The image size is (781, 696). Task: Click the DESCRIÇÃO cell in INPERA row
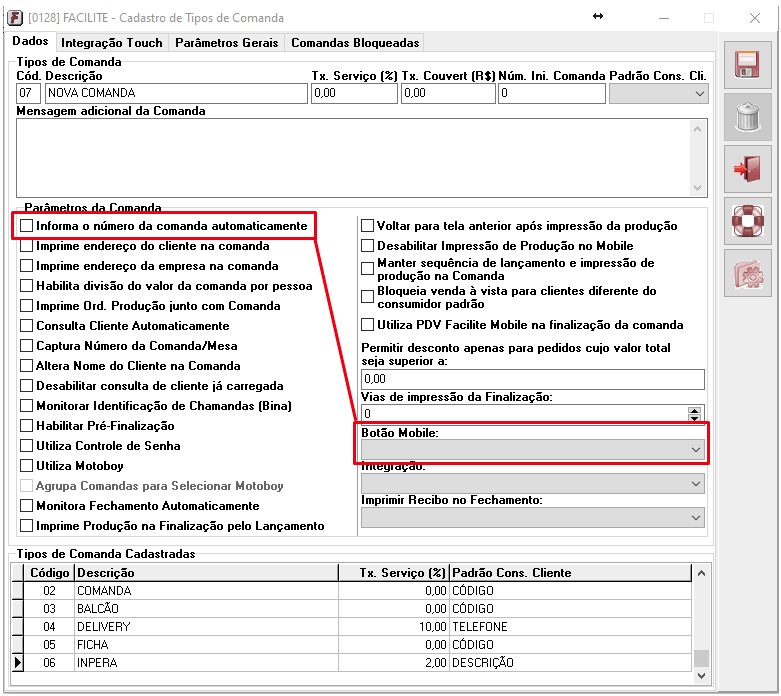[570, 663]
